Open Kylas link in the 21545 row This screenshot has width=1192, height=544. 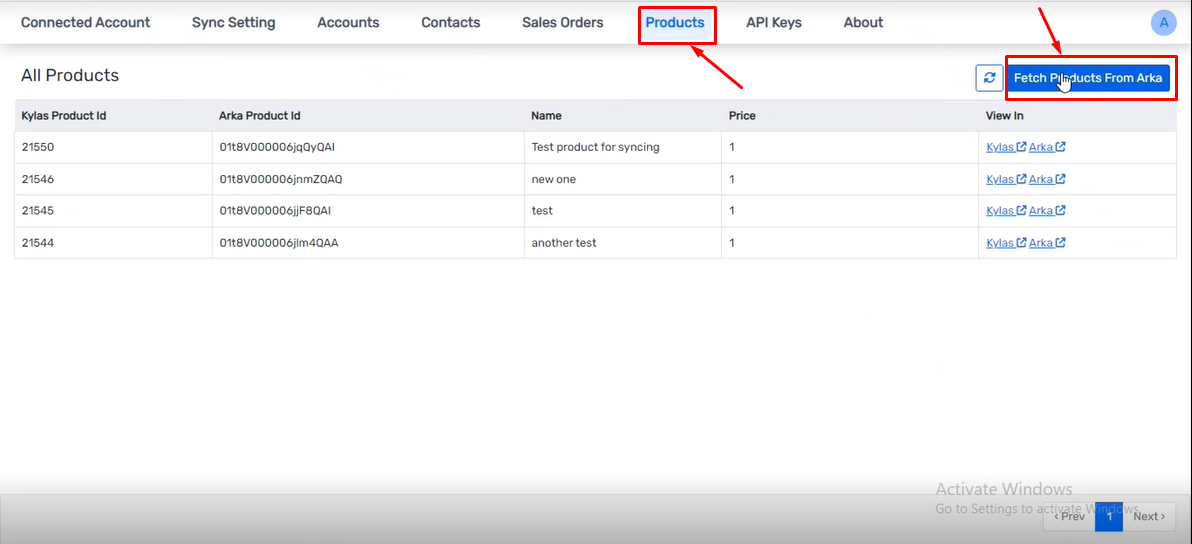1006,210
